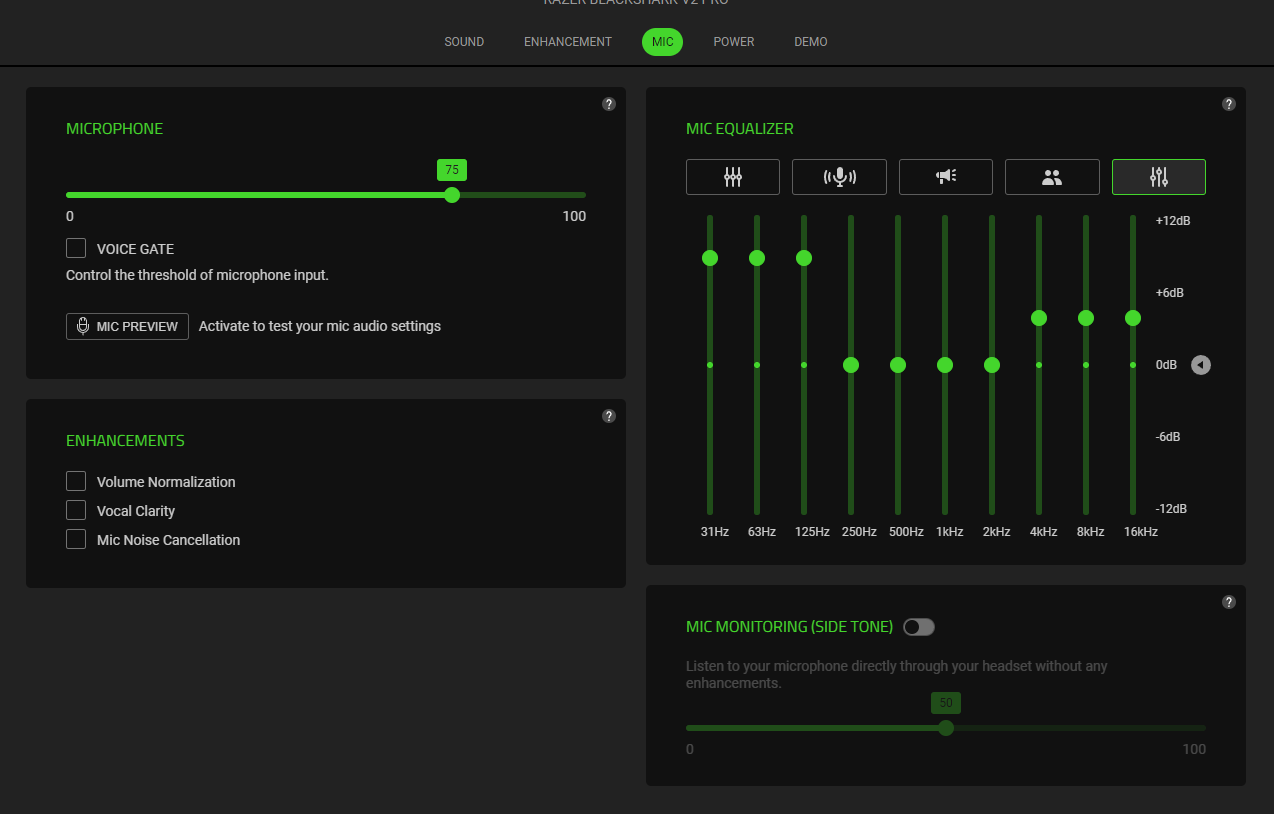Select the megaphone mic preset icon

click(946, 177)
